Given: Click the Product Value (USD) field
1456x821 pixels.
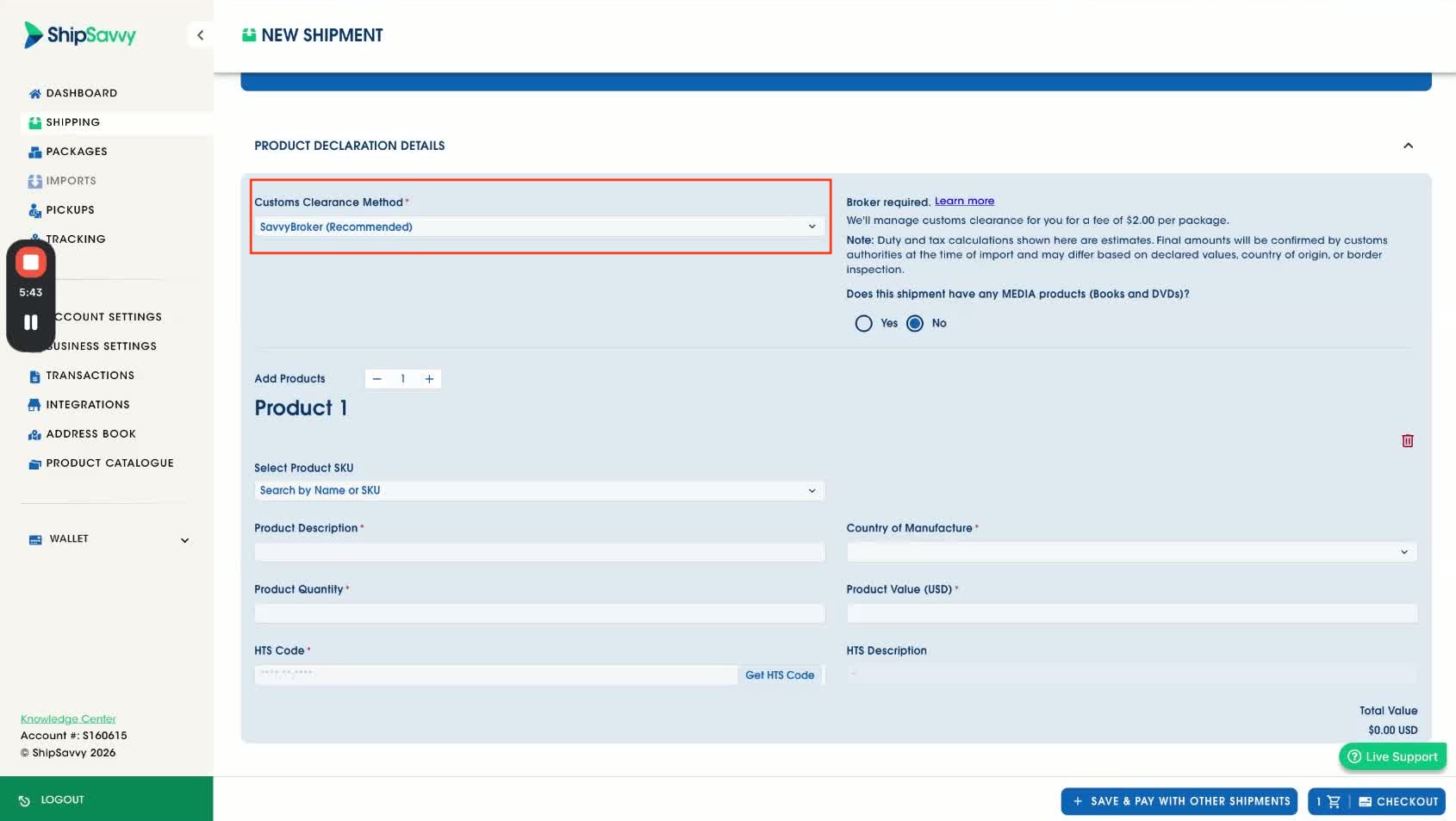Looking at the screenshot, I should pyautogui.click(x=1131, y=613).
